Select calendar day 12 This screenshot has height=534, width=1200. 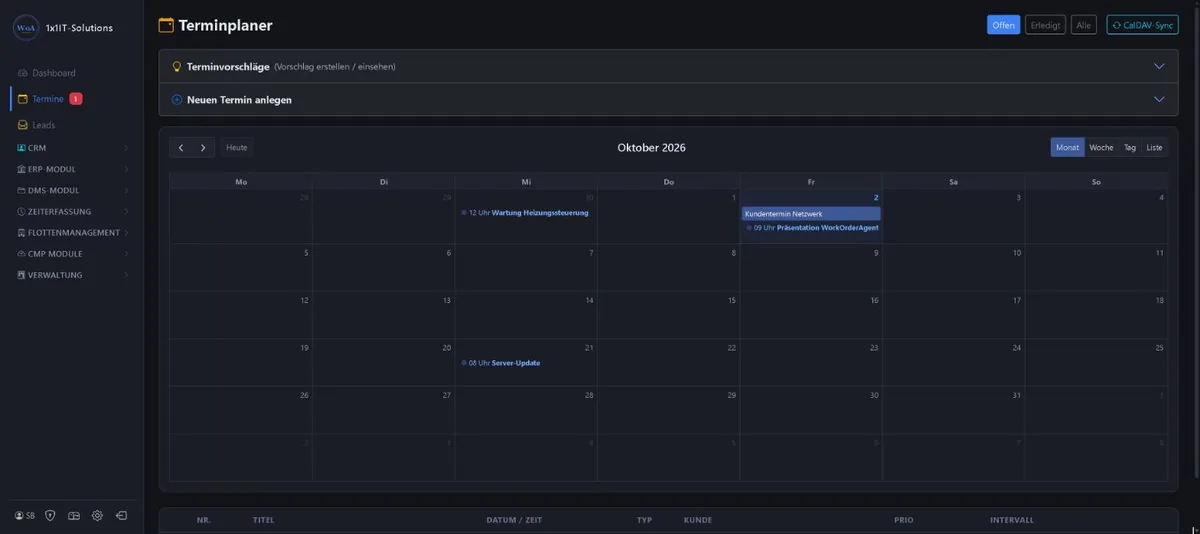point(304,300)
